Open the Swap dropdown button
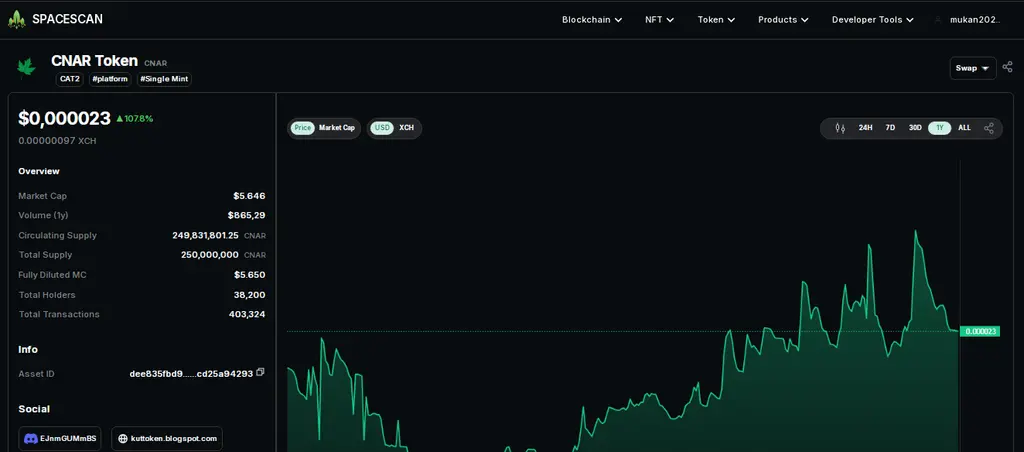Viewport: 1024px width, 452px height. [973, 68]
